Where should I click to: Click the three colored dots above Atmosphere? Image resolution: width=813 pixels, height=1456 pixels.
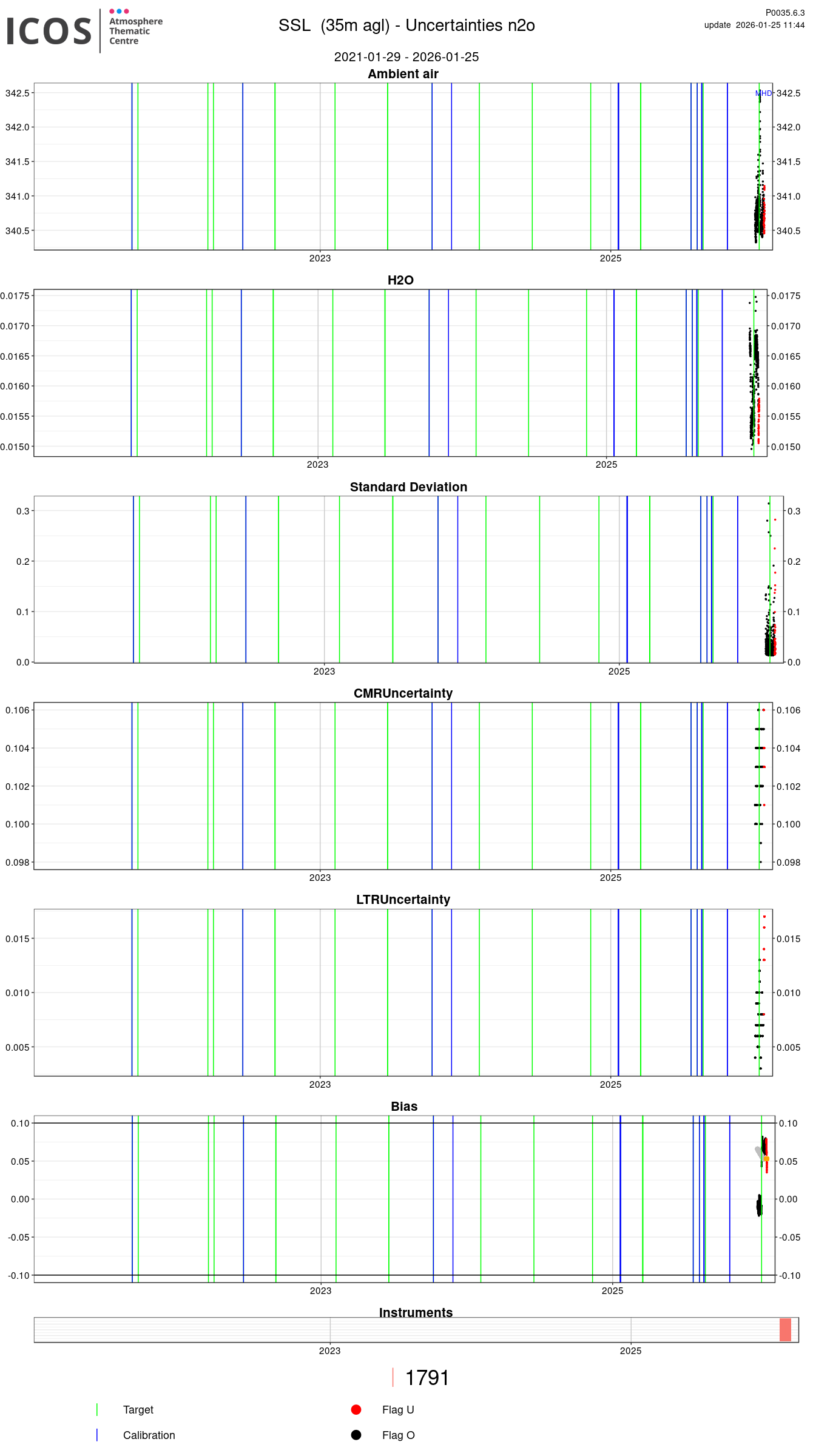(x=119, y=12)
